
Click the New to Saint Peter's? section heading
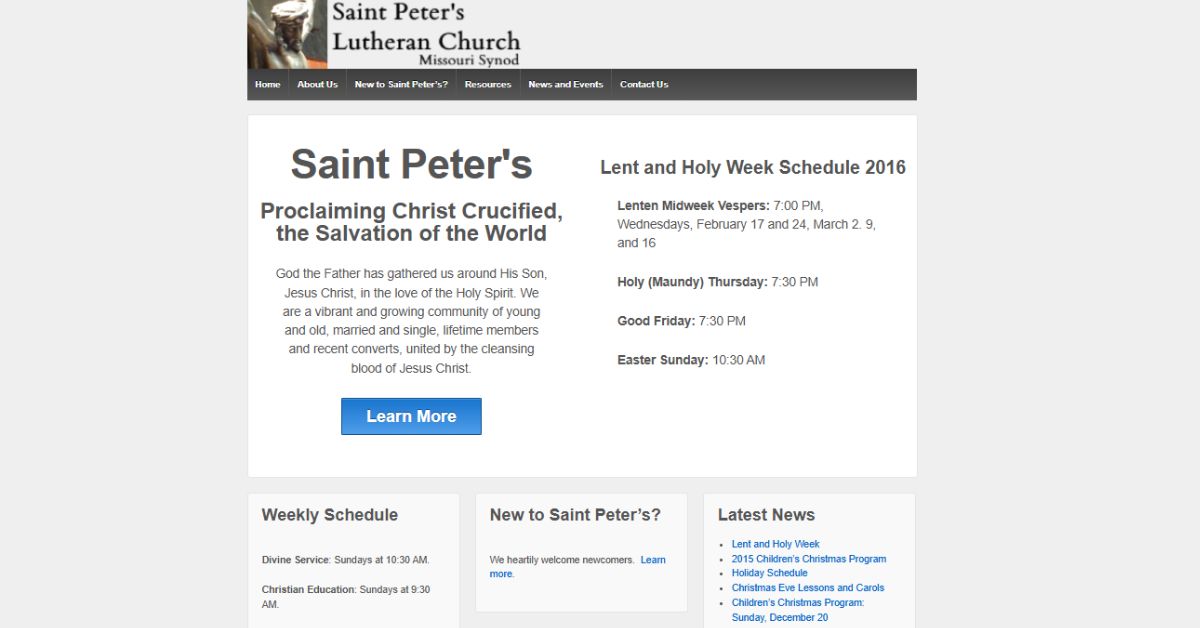click(x=575, y=515)
